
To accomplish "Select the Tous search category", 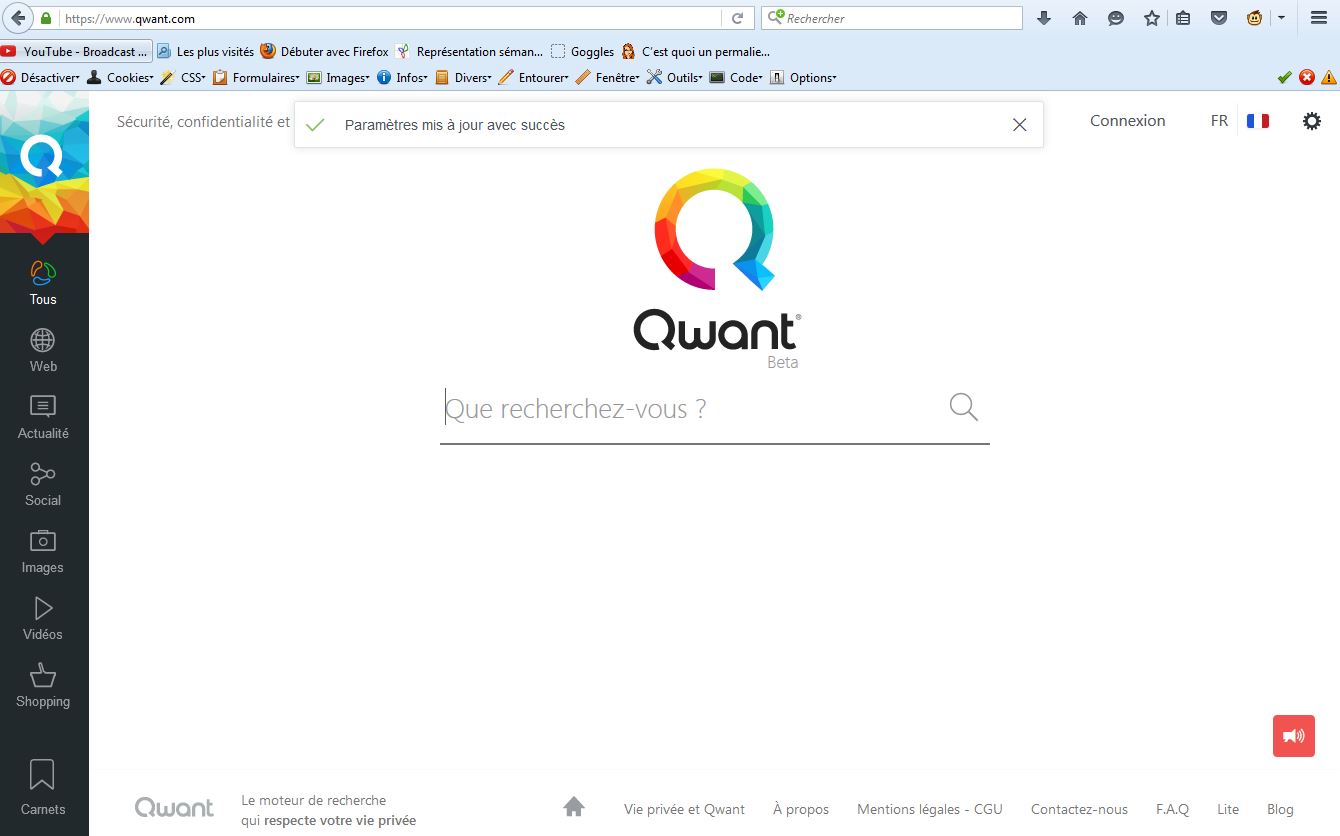I will [43, 283].
